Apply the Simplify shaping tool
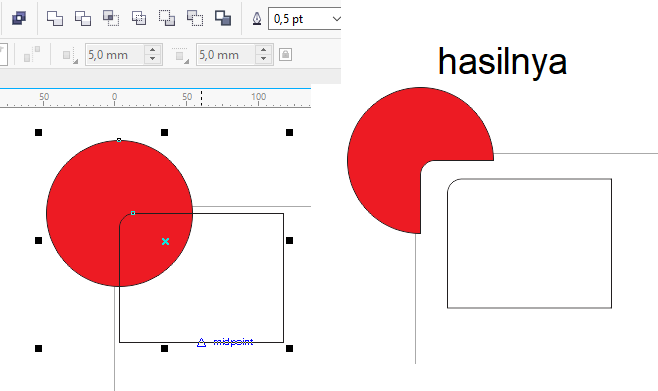 point(139,18)
